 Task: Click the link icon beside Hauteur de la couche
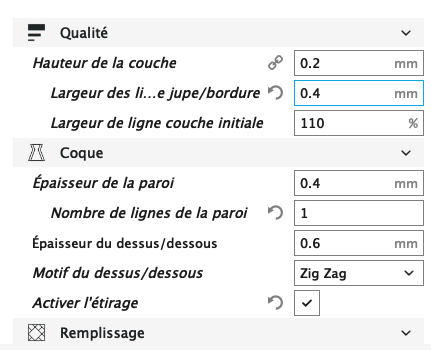click(275, 63)
